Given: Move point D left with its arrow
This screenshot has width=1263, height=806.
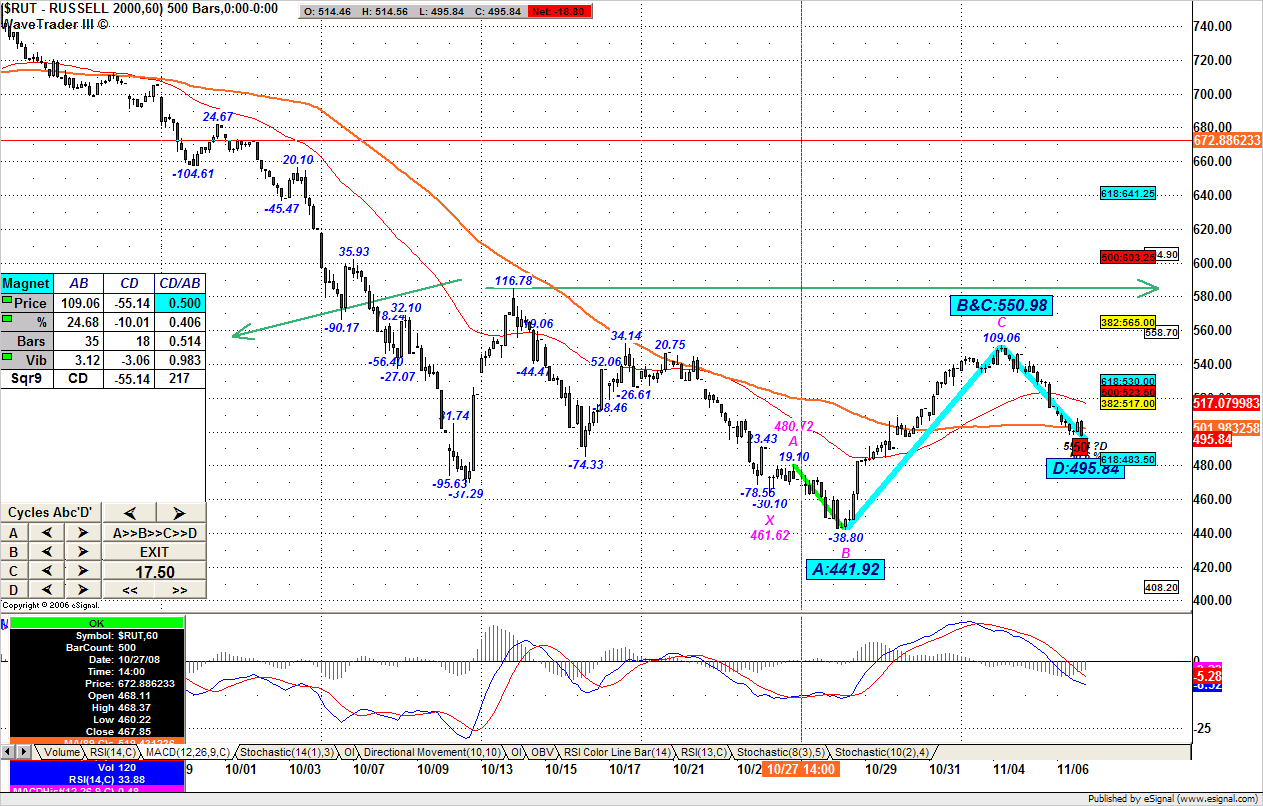Looking at the screenshot, I should click(x=47, y=589).
